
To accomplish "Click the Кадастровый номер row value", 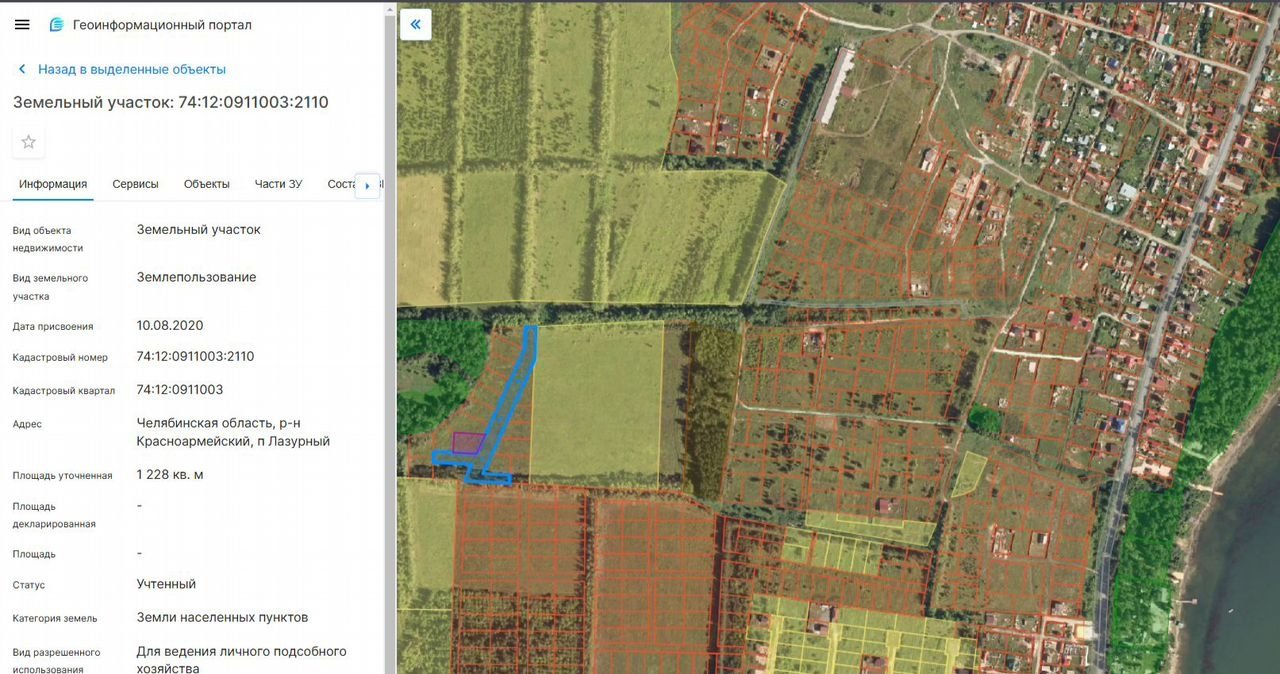I will click(x=195, y=356).
